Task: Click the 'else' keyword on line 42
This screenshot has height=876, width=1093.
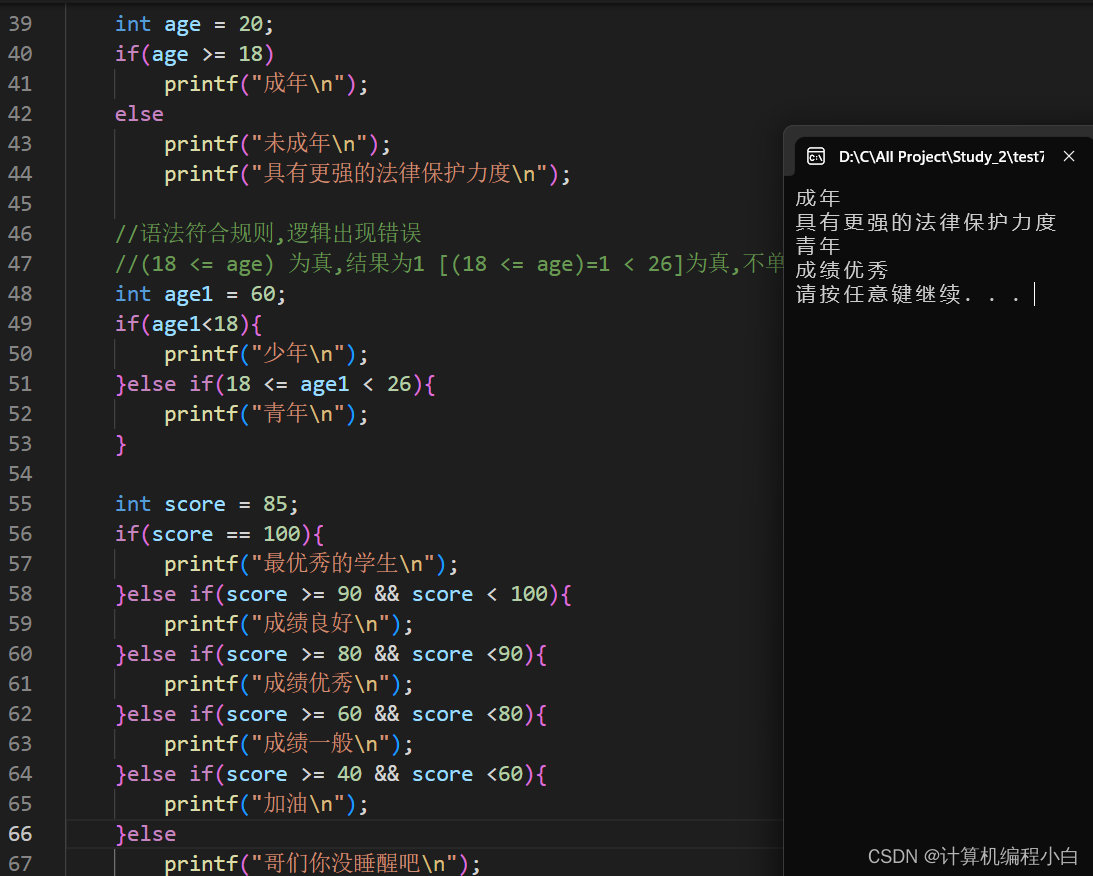Action: click(139, 114)
